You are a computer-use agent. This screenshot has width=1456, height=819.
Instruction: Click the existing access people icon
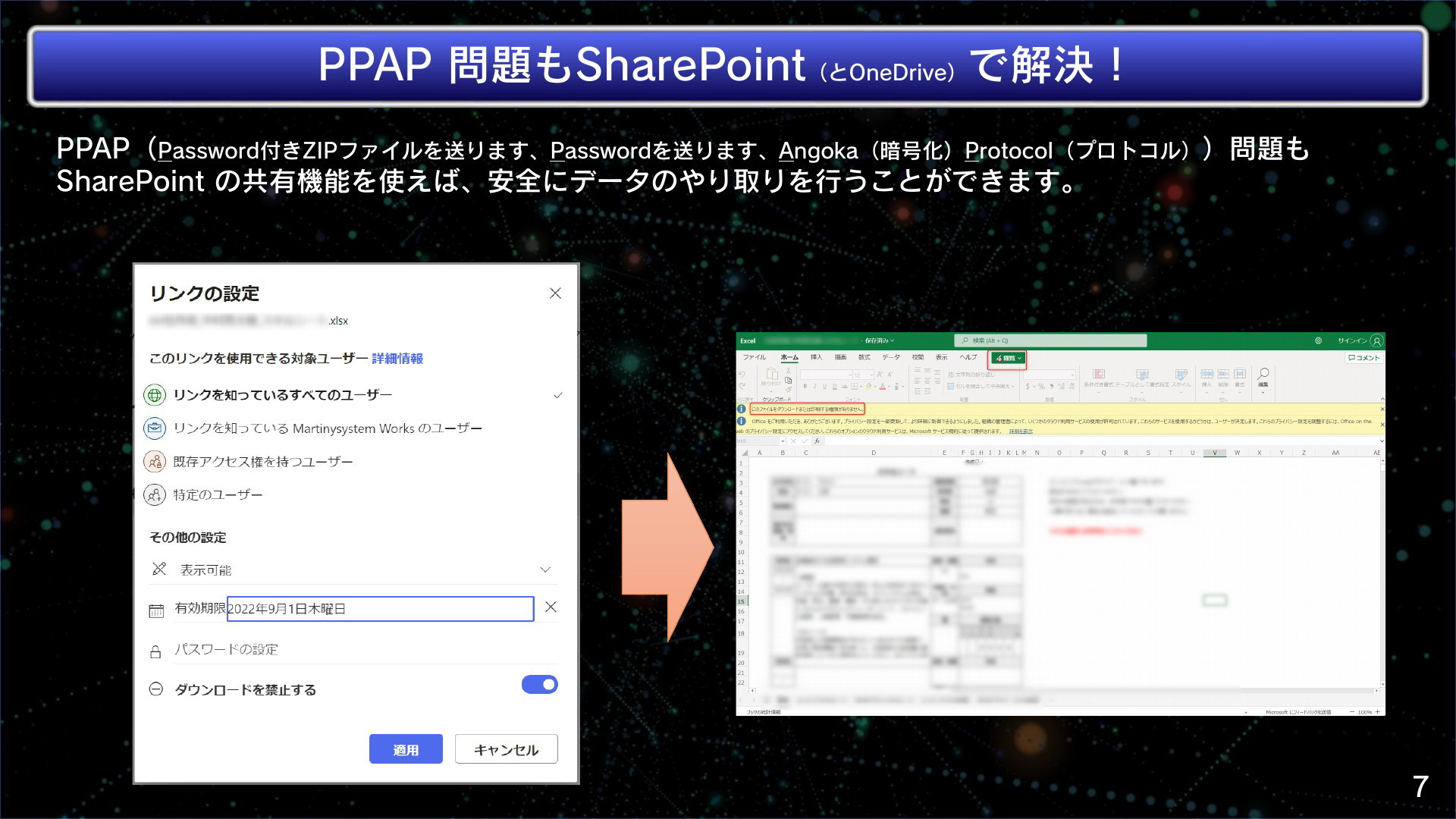pos(155,462)
